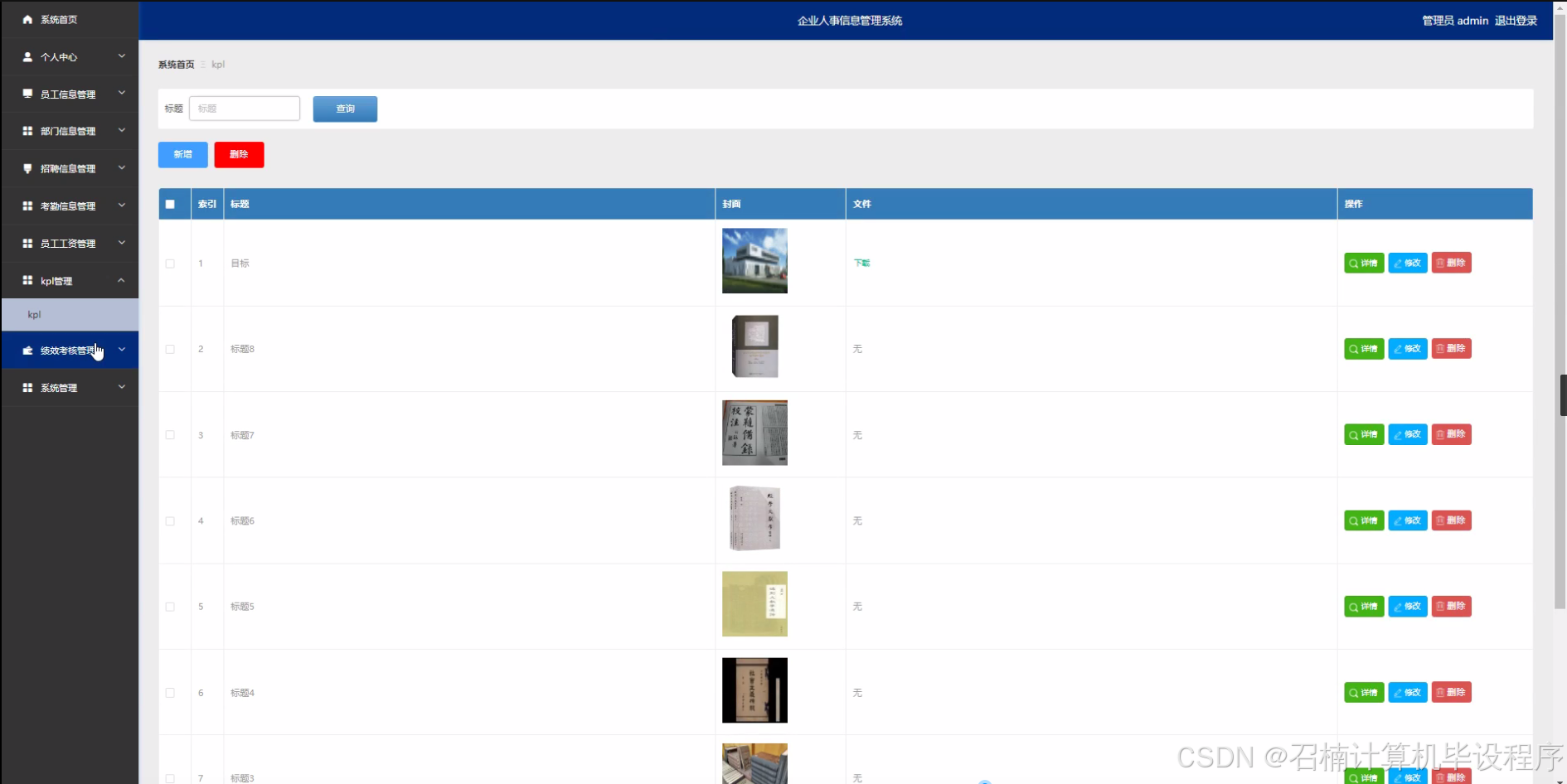Click the 系统首页 breadcrumb link
Screen dimensions: 1567x784
click(x=177, y=65)
